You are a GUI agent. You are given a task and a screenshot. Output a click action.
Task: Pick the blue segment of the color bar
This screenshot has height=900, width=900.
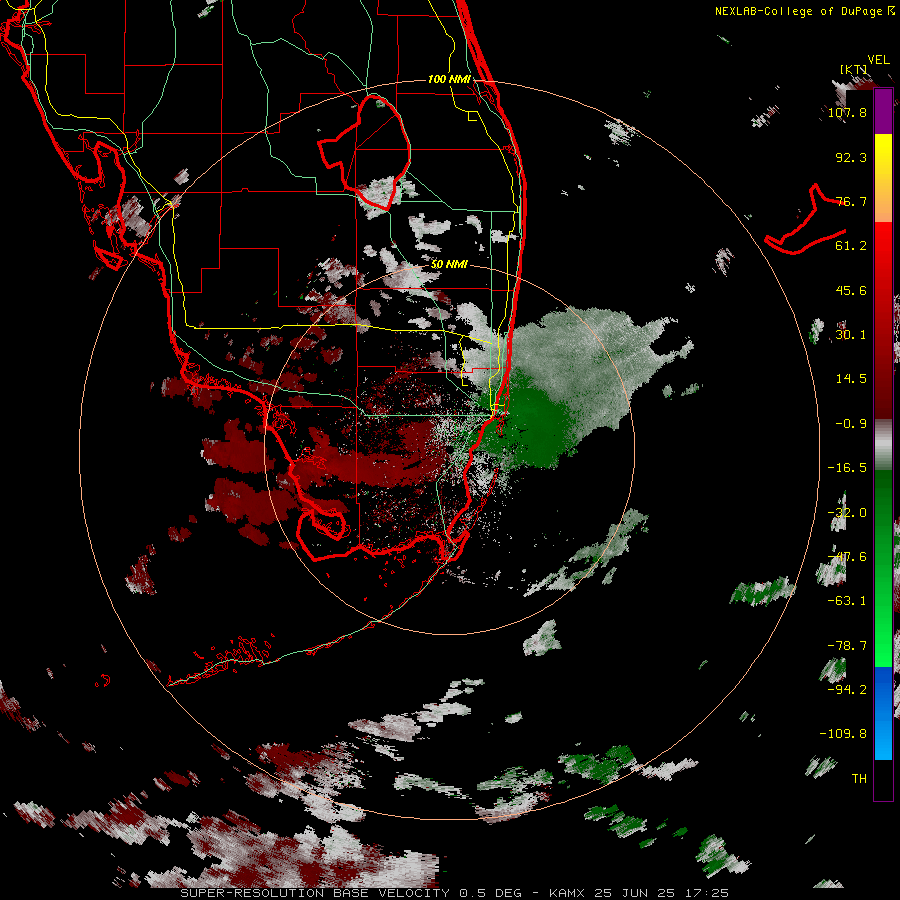883,713
